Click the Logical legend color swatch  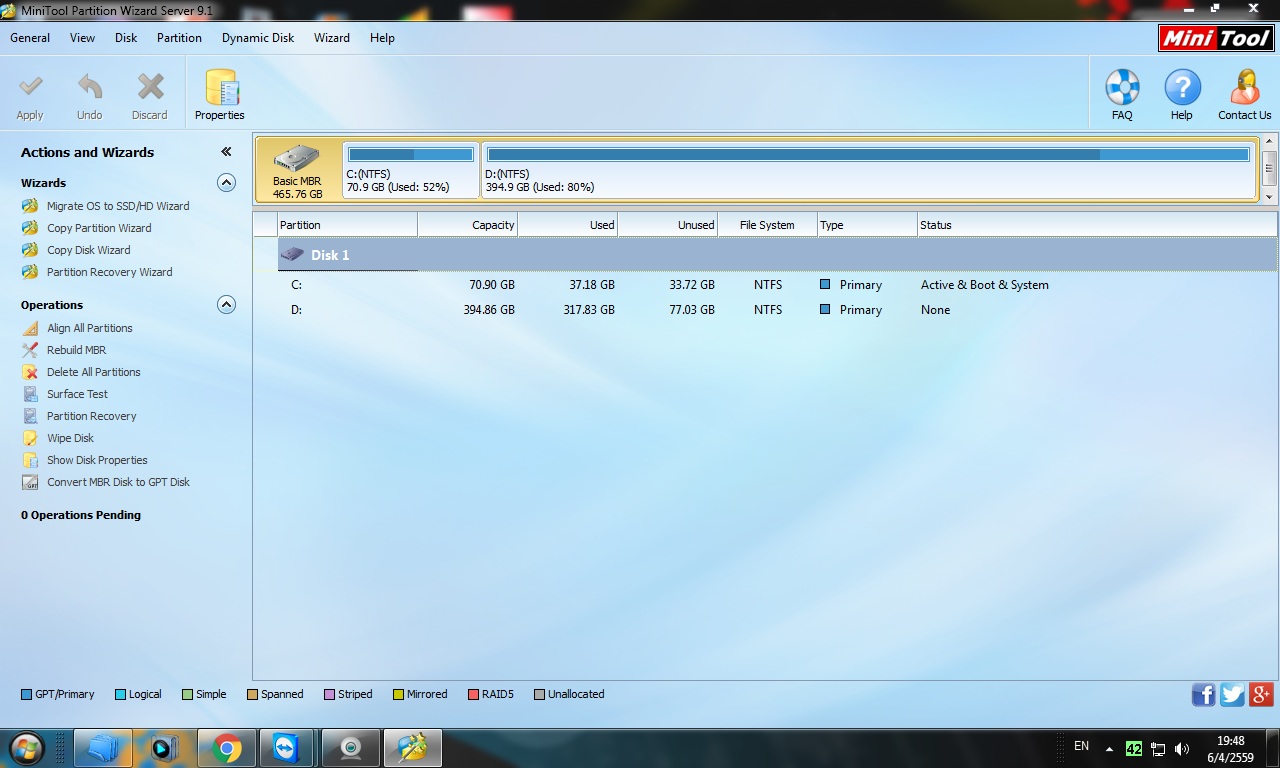coord(120,694)
